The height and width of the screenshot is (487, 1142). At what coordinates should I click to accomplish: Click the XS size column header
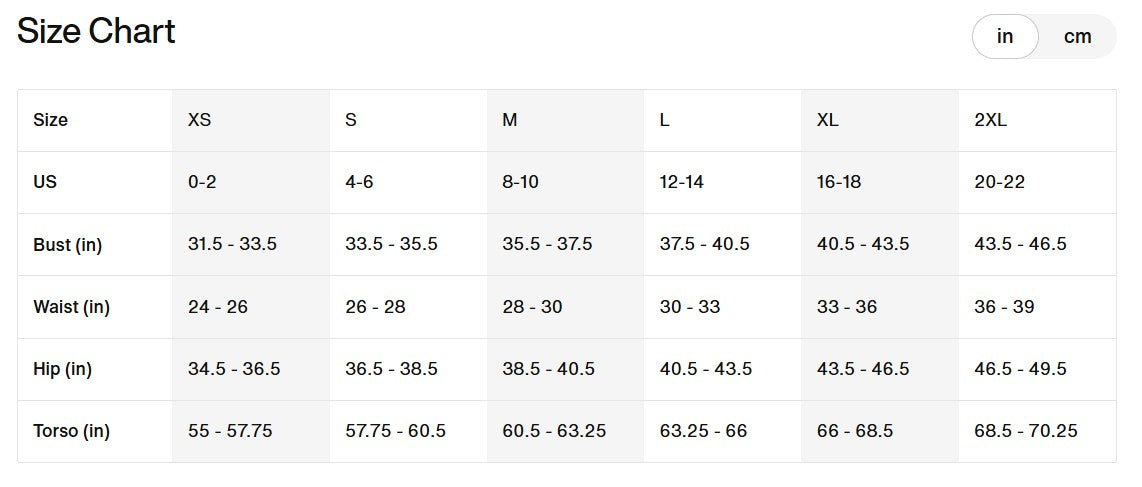pos(200,120)
